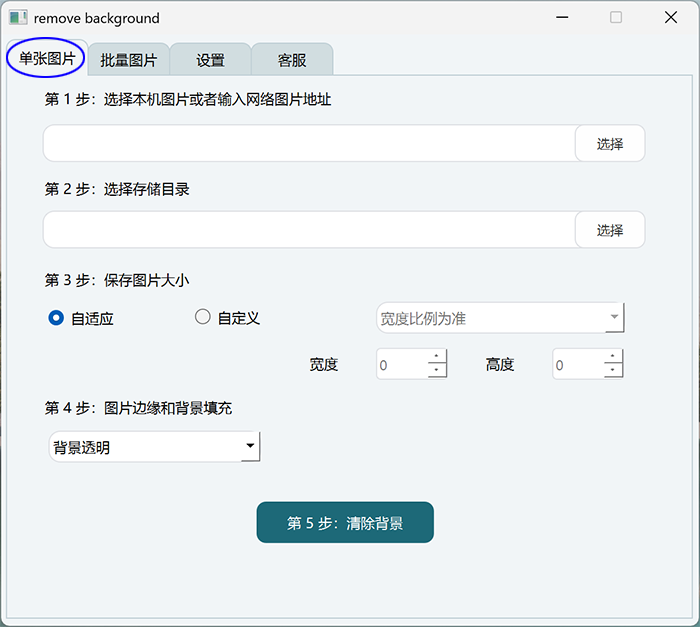The image size is (700, 627).
Task: Select the 自定义 radio button
Action: [x=203, y=317]
